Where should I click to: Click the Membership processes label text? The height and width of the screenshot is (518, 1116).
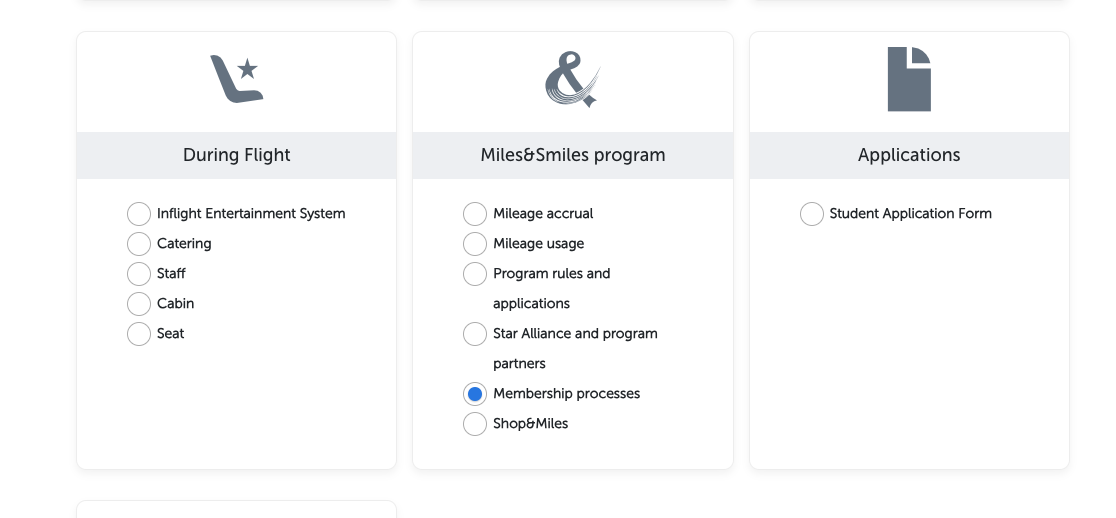tap(567, 393)
